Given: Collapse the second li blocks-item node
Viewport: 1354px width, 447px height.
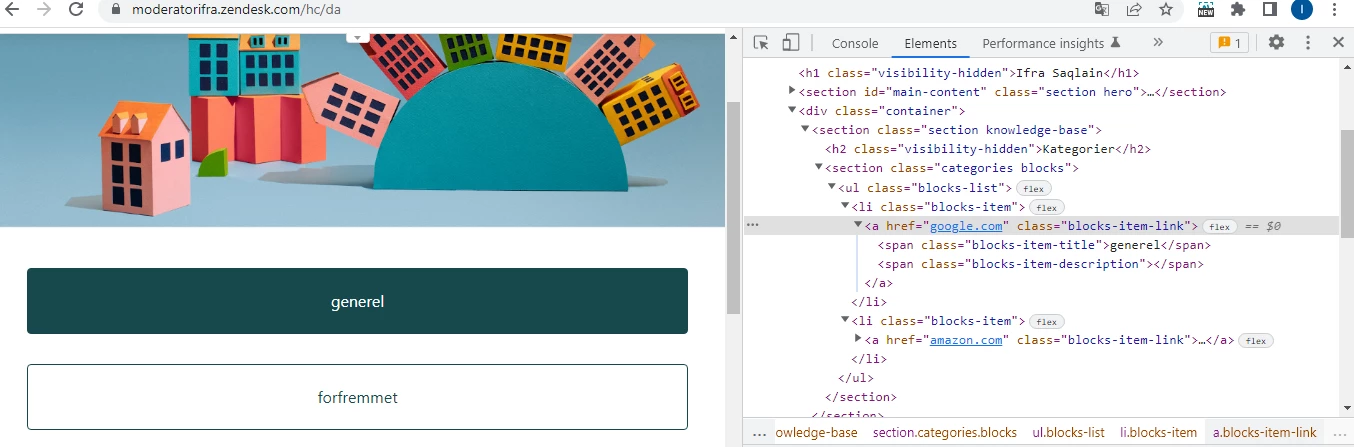Looking at the screenshot, I should tap(845, 321).
